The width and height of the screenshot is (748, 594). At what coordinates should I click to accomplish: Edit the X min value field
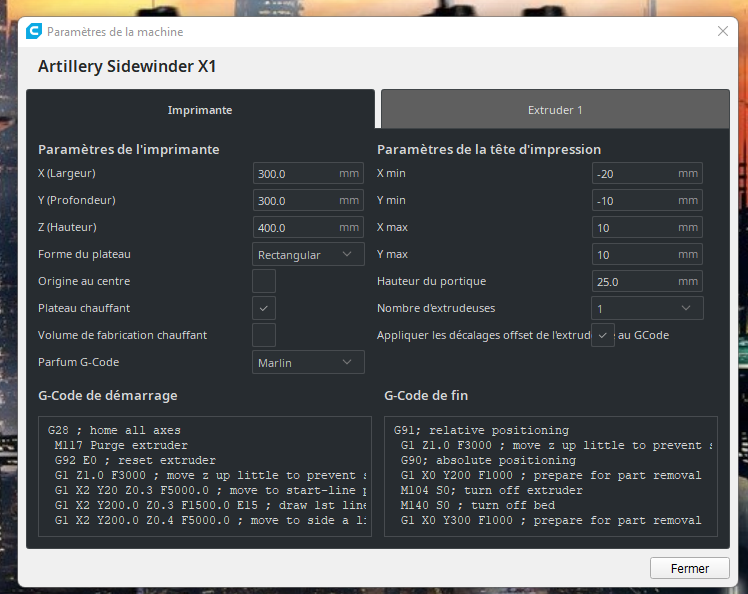point(647,173)
